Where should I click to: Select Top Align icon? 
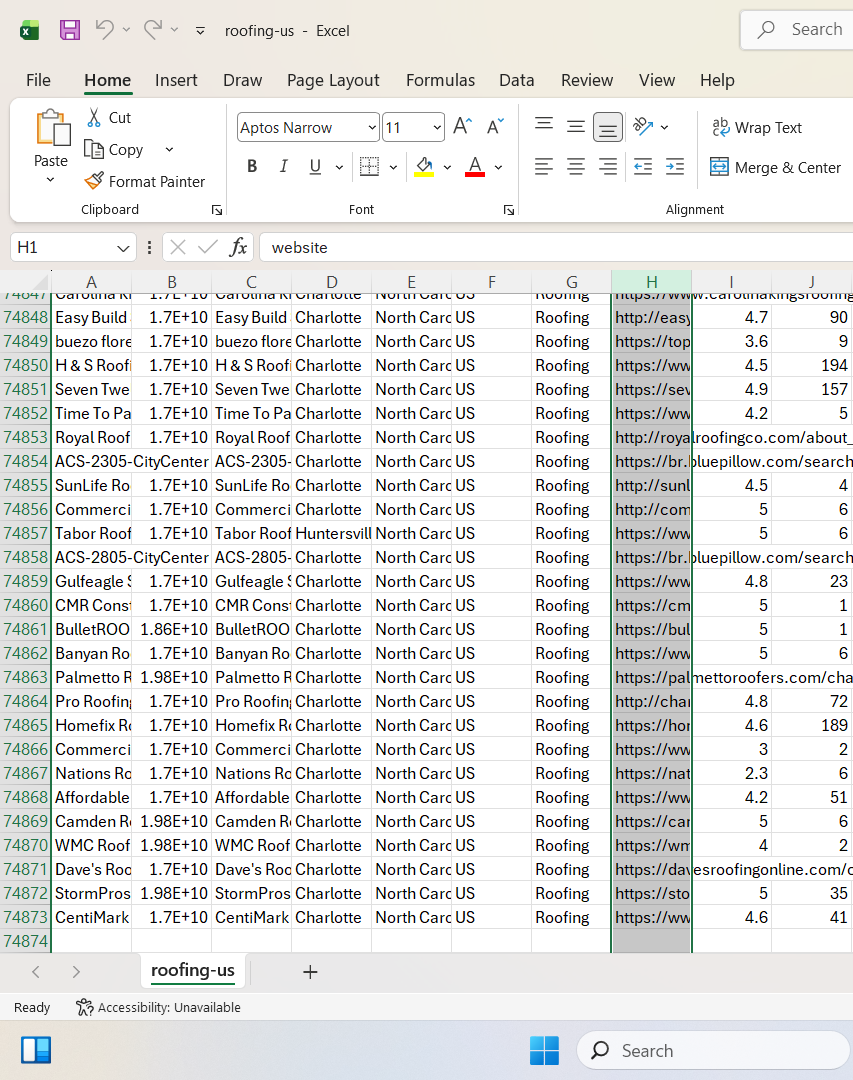point(544,126)
